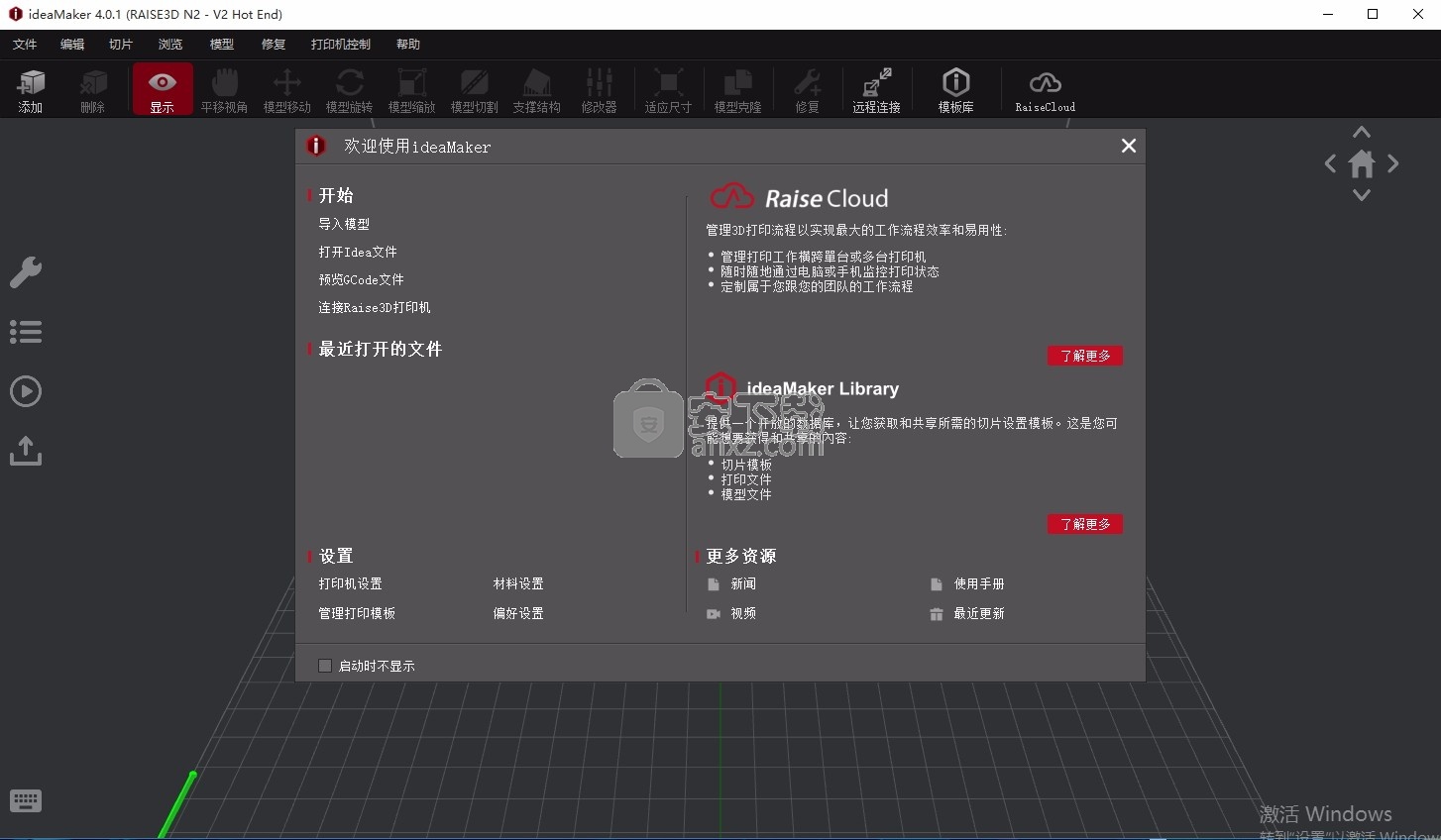Open the 帮助 (Help) menu

click(x=408, y=45)
